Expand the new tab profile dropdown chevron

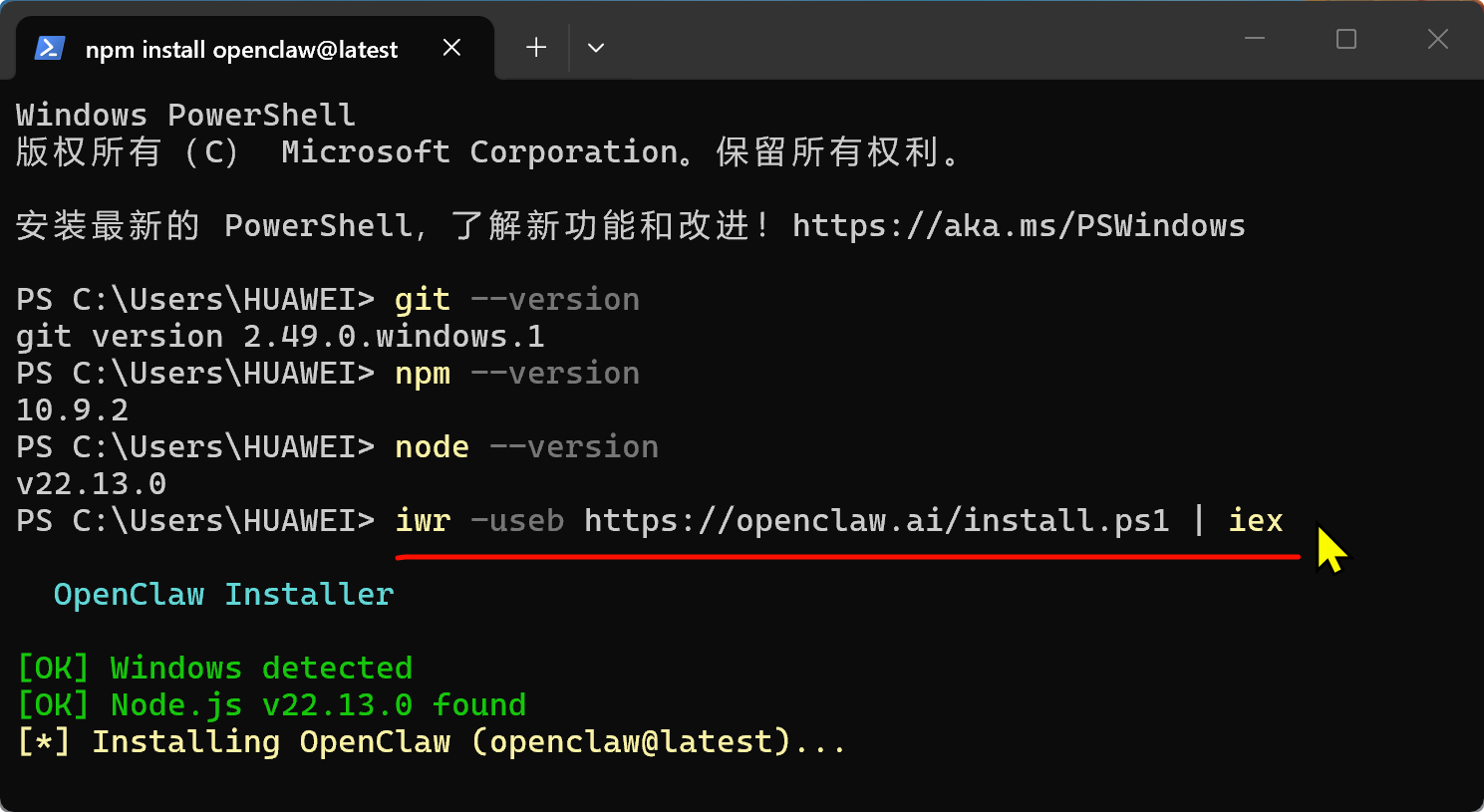[596, 48]
